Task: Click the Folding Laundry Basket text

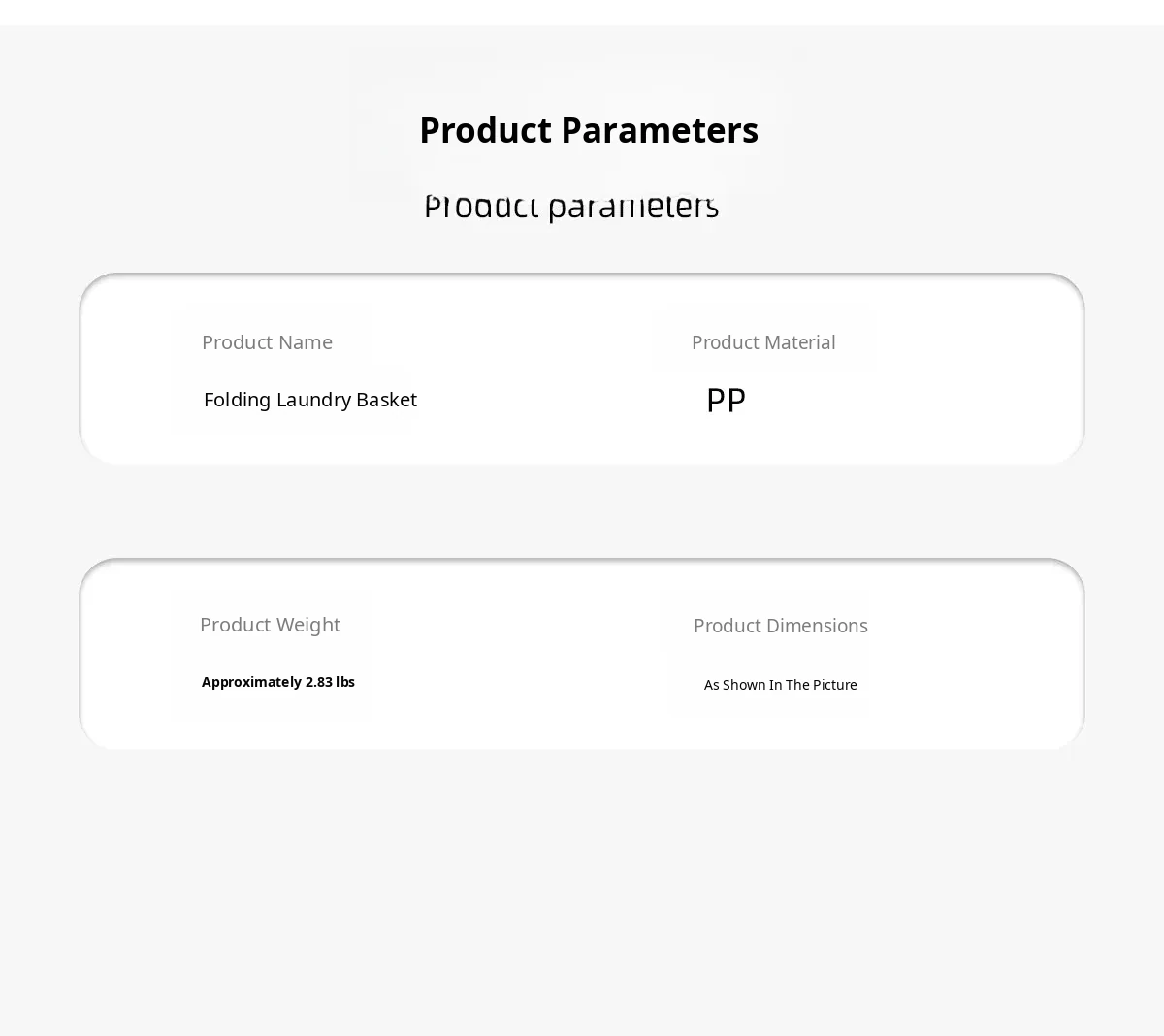Action: tap(309, 400)
